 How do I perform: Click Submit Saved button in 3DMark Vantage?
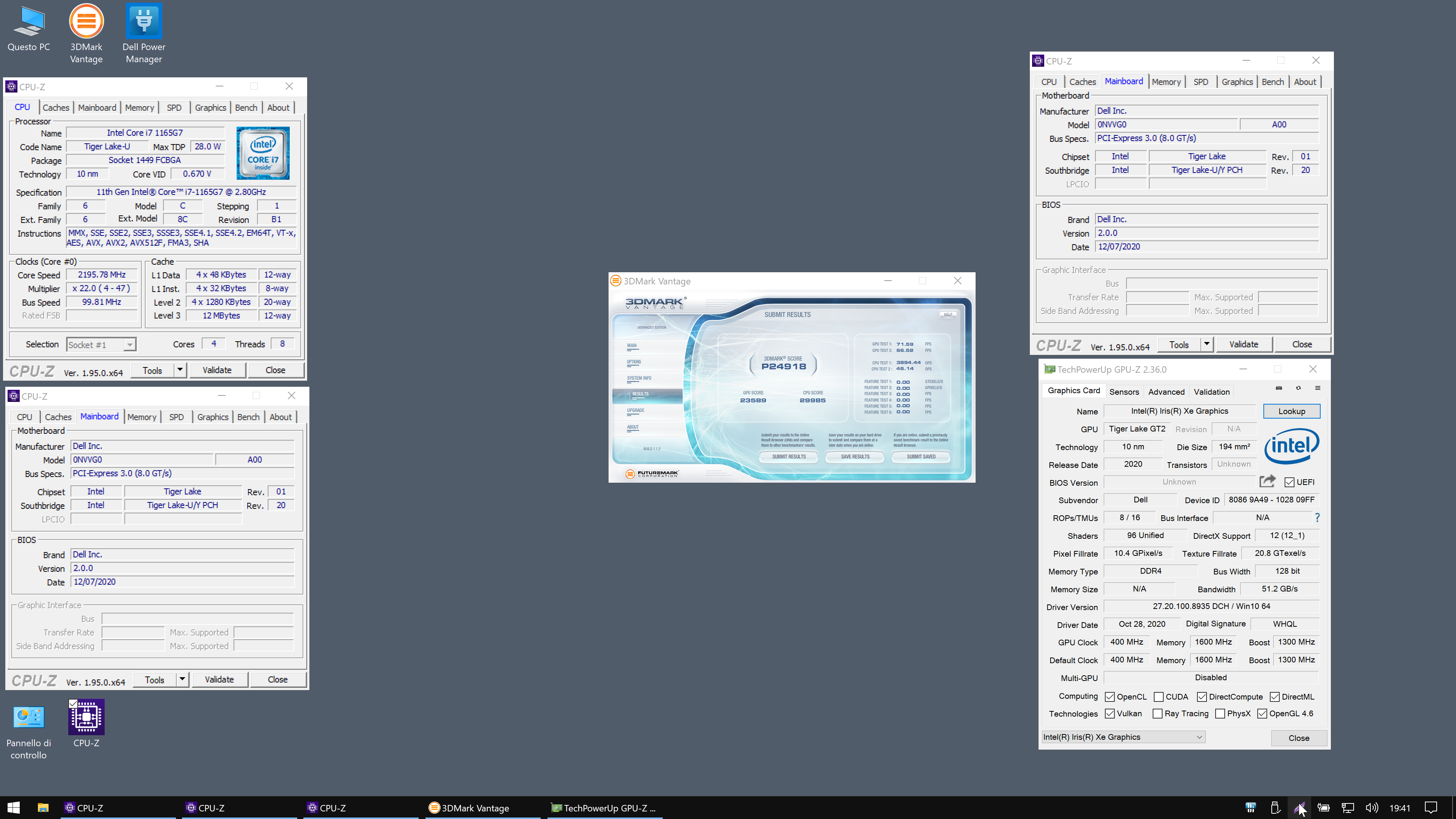pyautogui.click(x=921, y=457)
